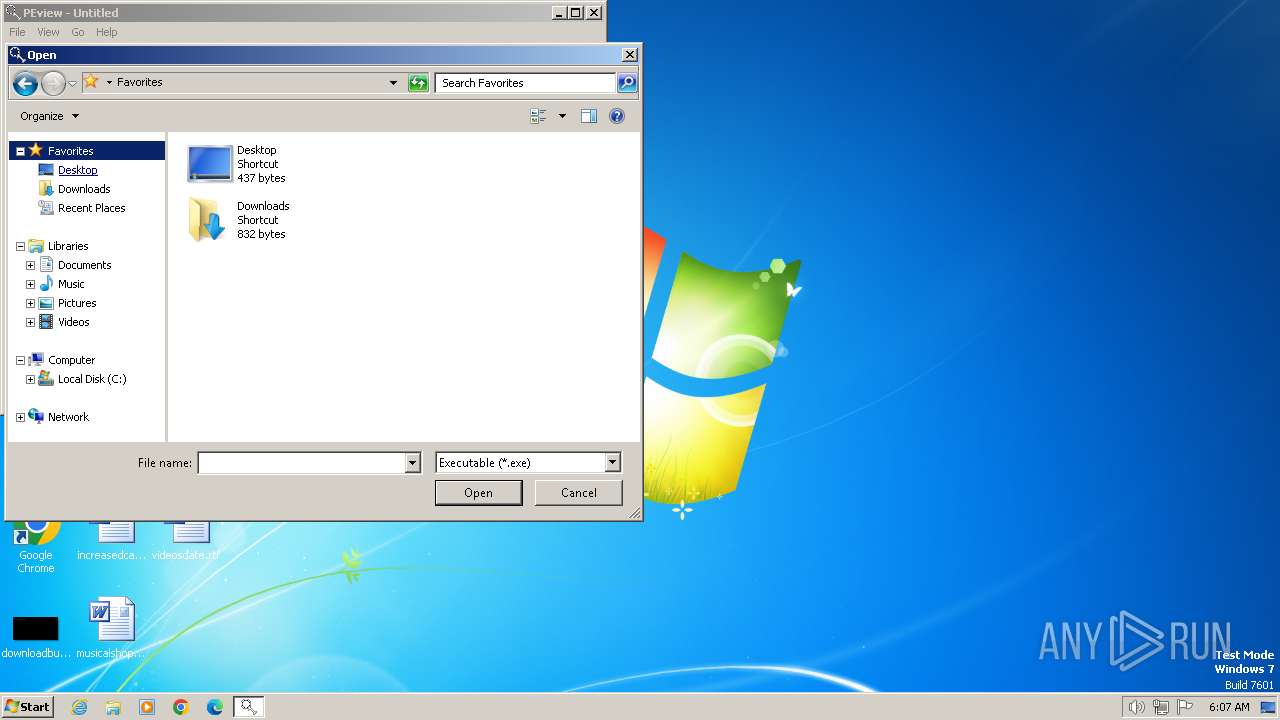Refresh the Favorites folder view
The height and width of the screenshot is (720, 1280).
[x=419, y=83]
